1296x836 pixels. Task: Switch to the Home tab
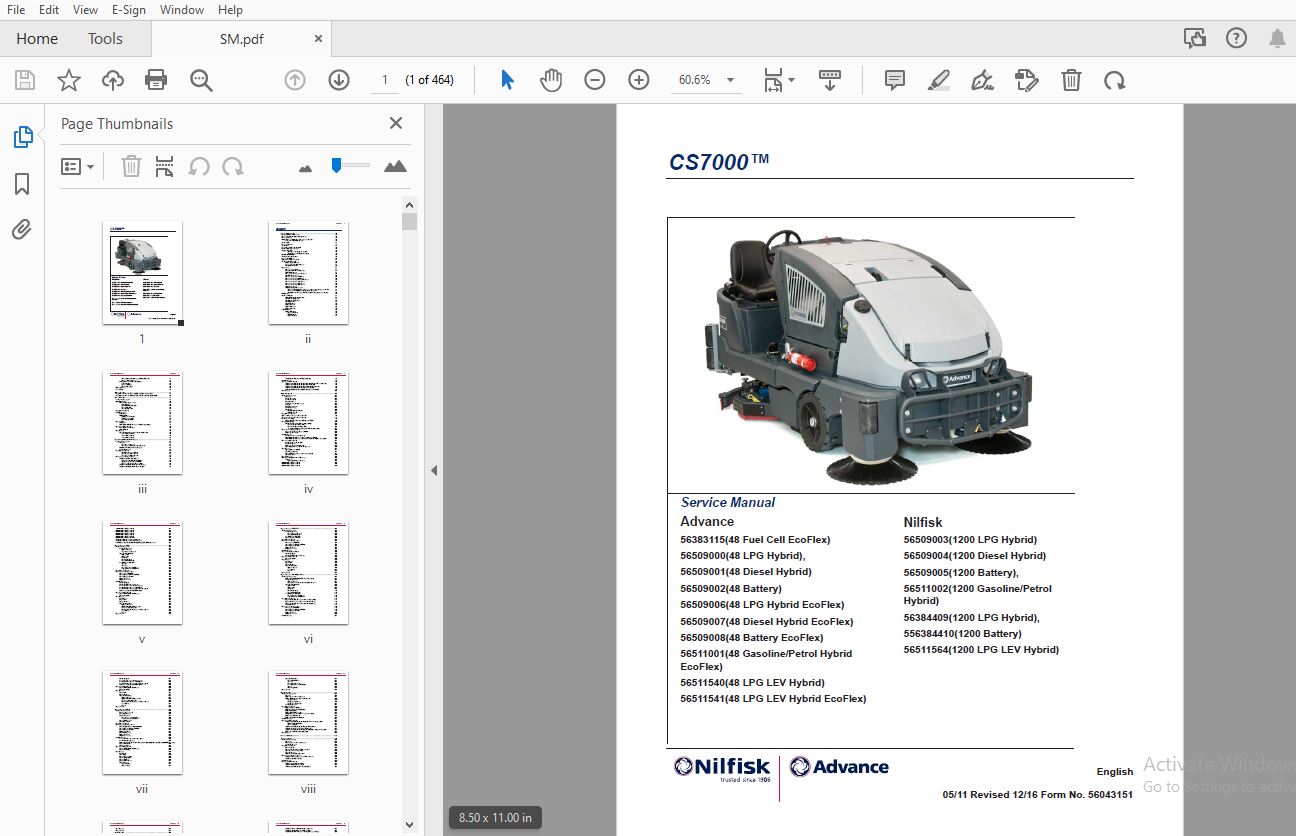[37, 38]
